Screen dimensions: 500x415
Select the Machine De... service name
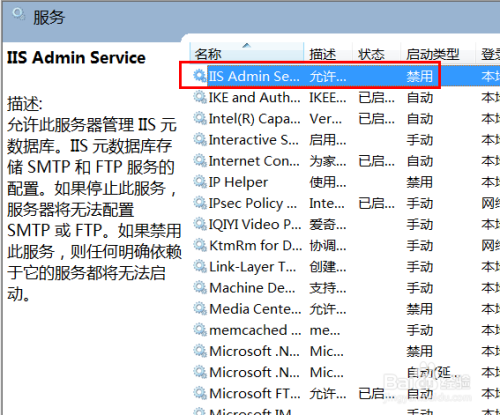[252, 288]
